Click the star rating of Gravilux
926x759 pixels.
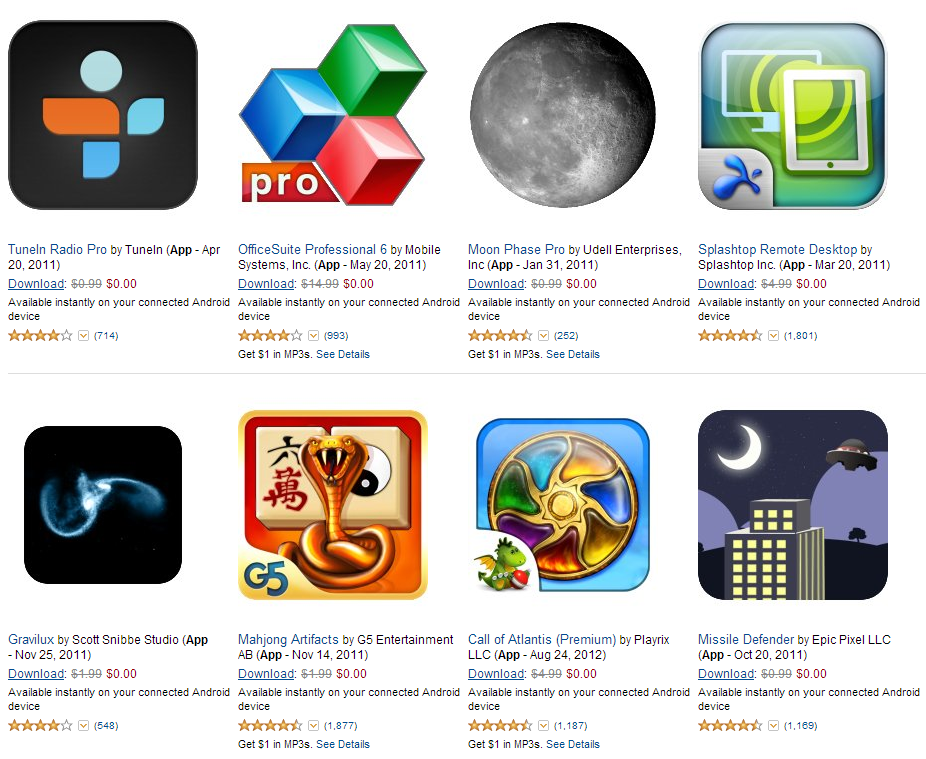coord(40,725)
